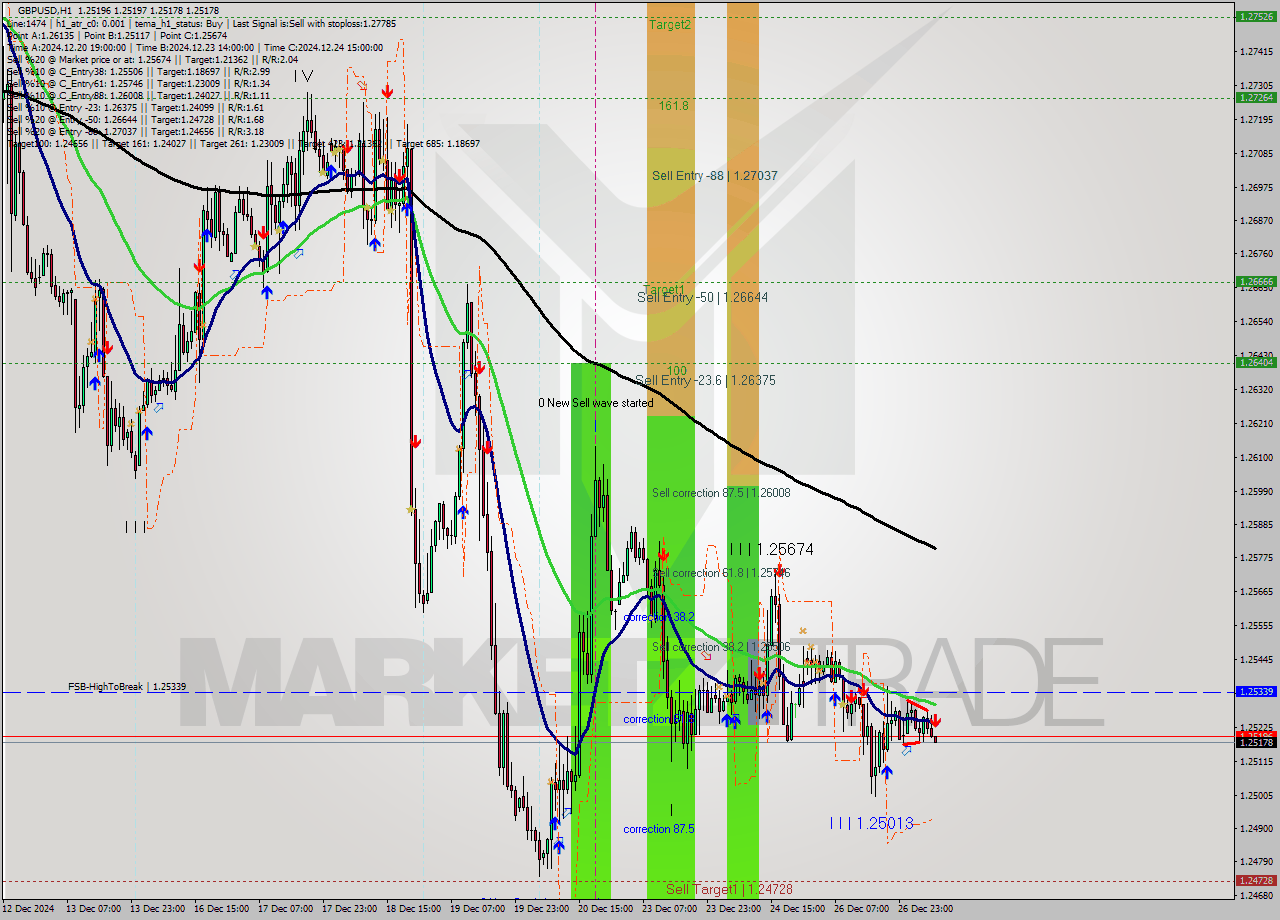Image resolution: width=1280 pixels, height=920 pixels.
Task: Click the 26 Dec 23:00 time label
Action: point(925,909)
